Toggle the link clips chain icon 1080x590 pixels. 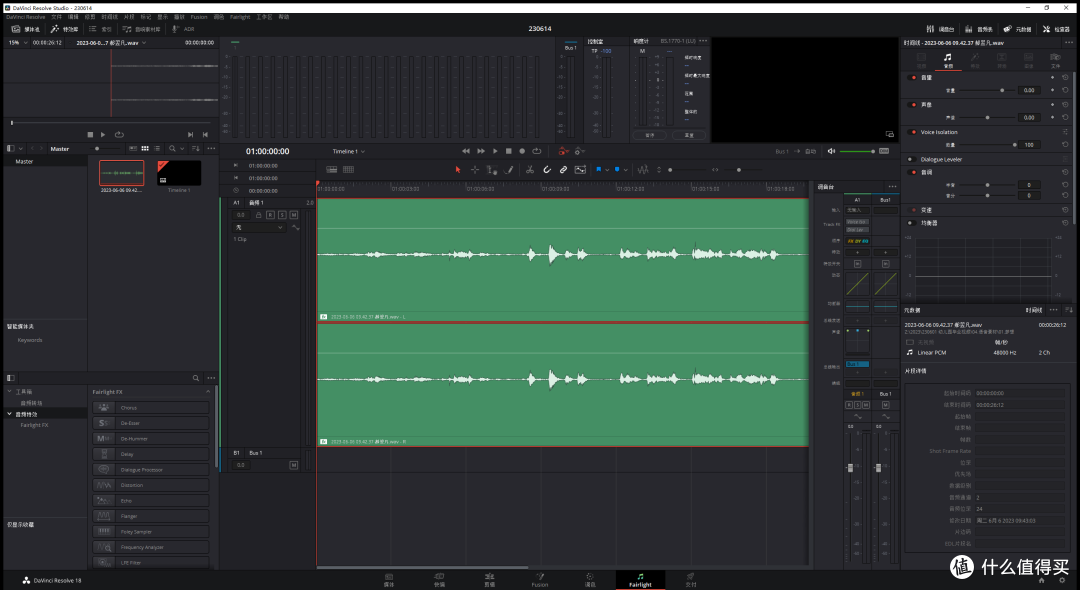pos(563,169)
